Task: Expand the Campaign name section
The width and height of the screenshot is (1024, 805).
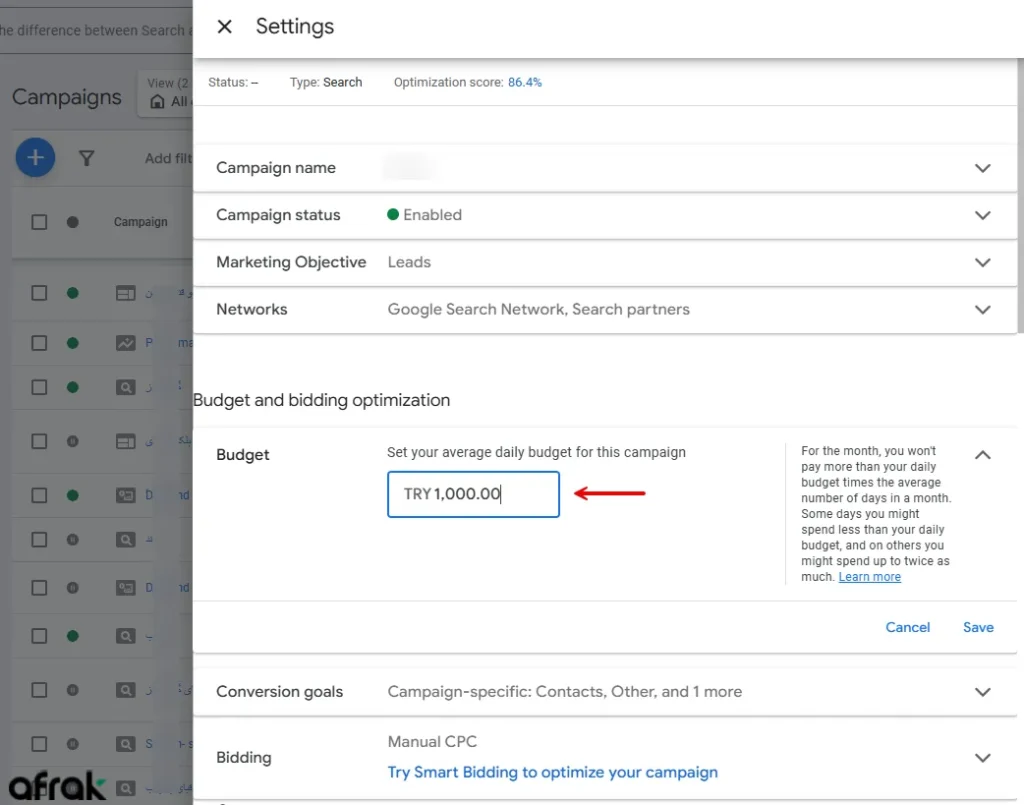Action: tap(982, 168)
